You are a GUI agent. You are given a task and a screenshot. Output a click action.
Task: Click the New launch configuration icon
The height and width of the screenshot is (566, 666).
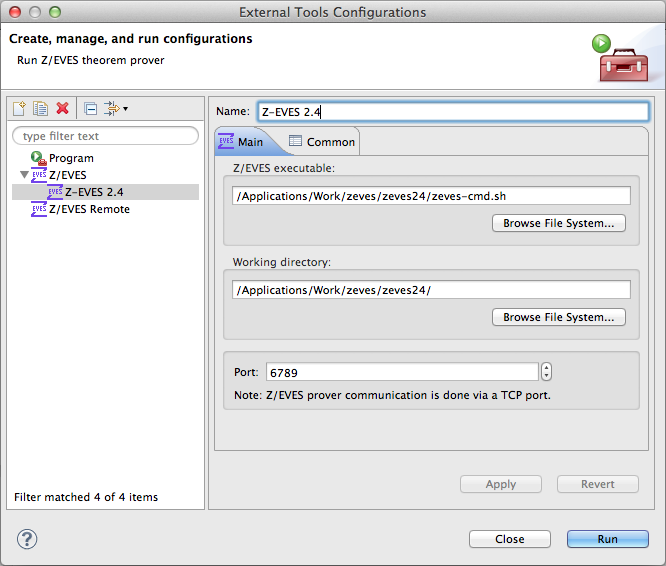tap(19, 108)
